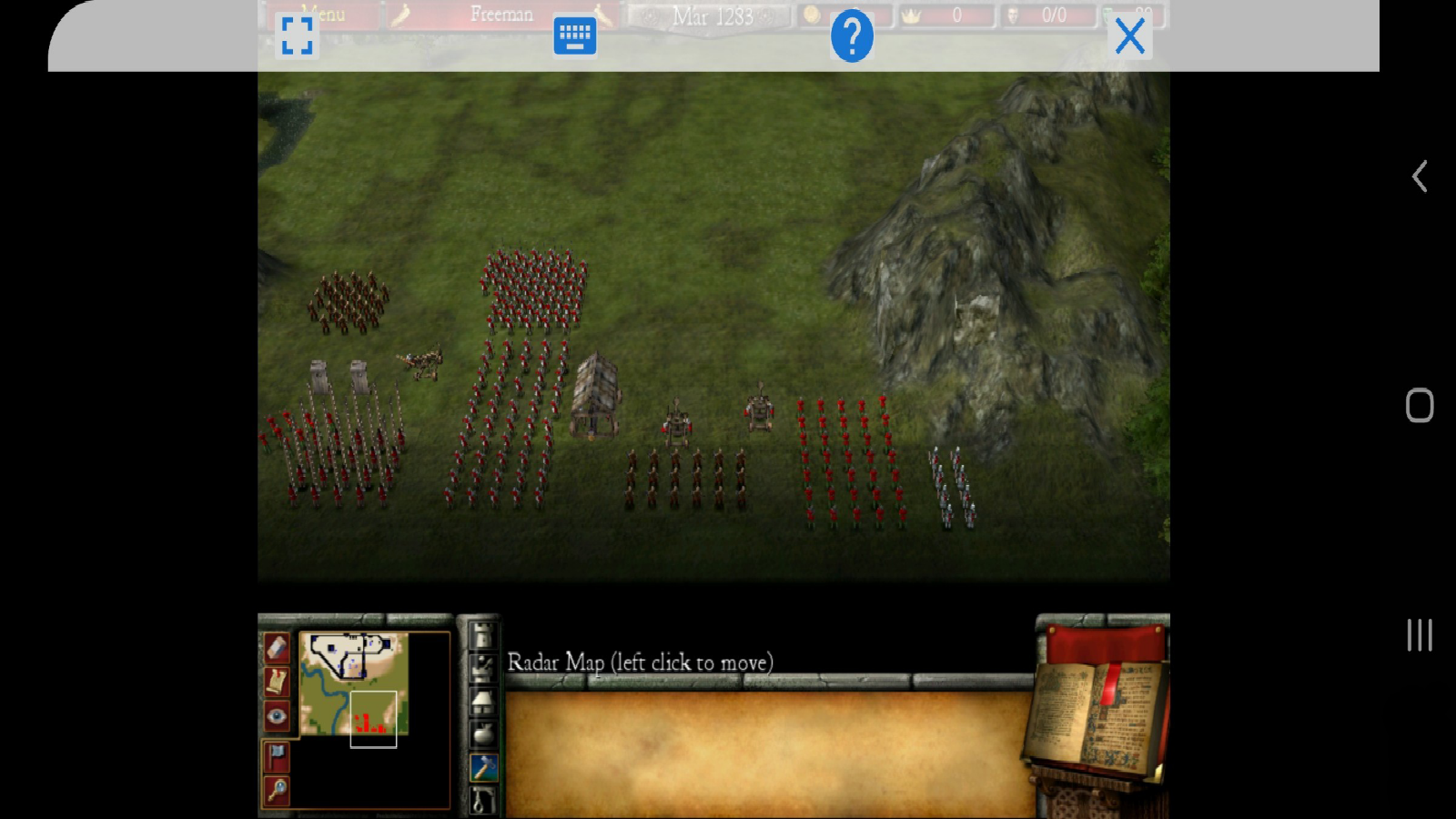Screen dimensions: 1456x819
Task: Tap the Android back chevron
Action: [1420, 176]
